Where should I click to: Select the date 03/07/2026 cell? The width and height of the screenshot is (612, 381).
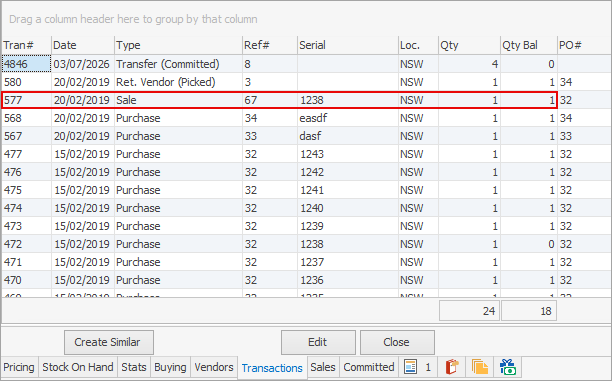pos(83,64)
